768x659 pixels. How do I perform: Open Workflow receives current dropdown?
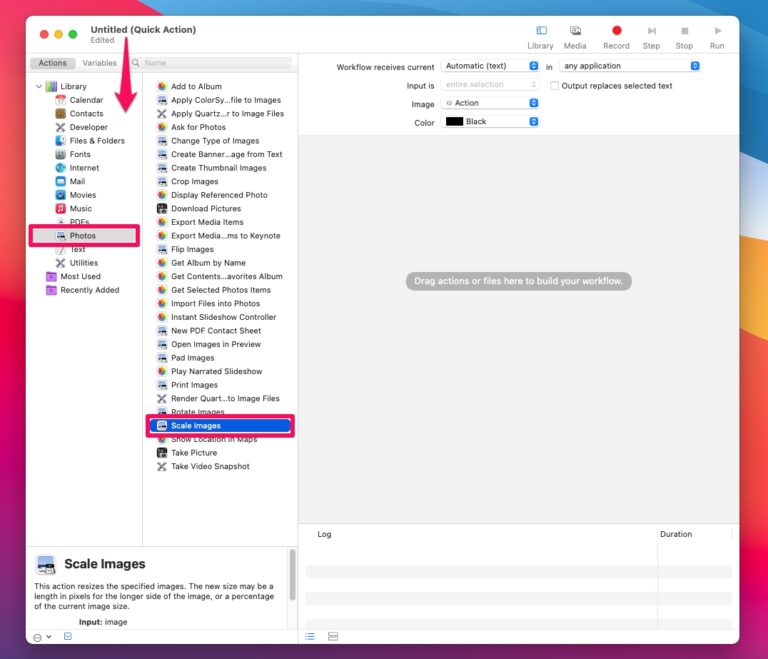point(490,66)
